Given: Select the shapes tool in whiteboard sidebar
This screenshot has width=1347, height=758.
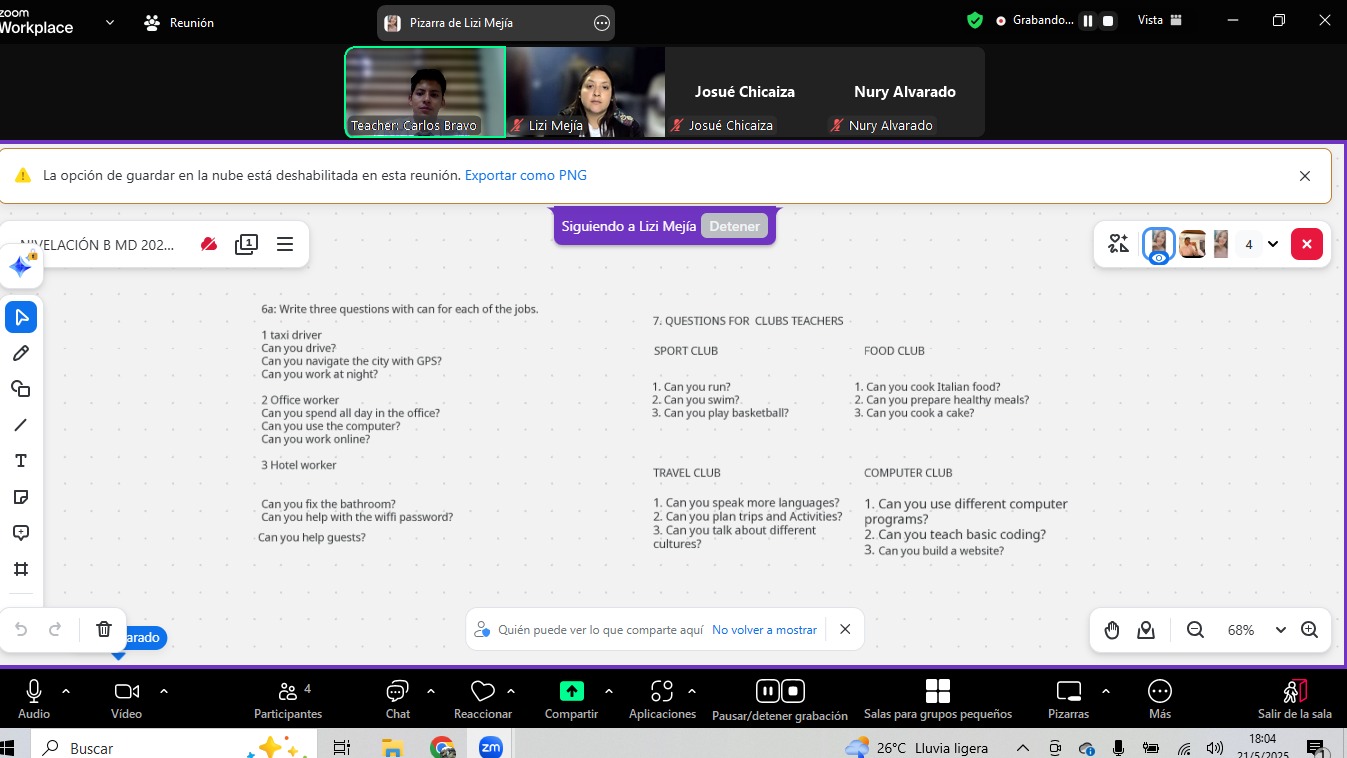Looking at the screenshot, I should coord(21,389).
